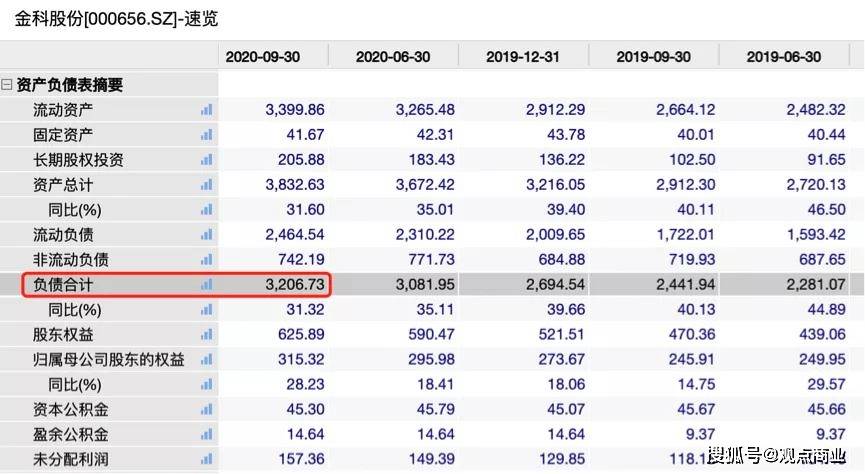Select the 2019-12-31 column header
Screen dimensions: 865x474
[x=523, y=57]
